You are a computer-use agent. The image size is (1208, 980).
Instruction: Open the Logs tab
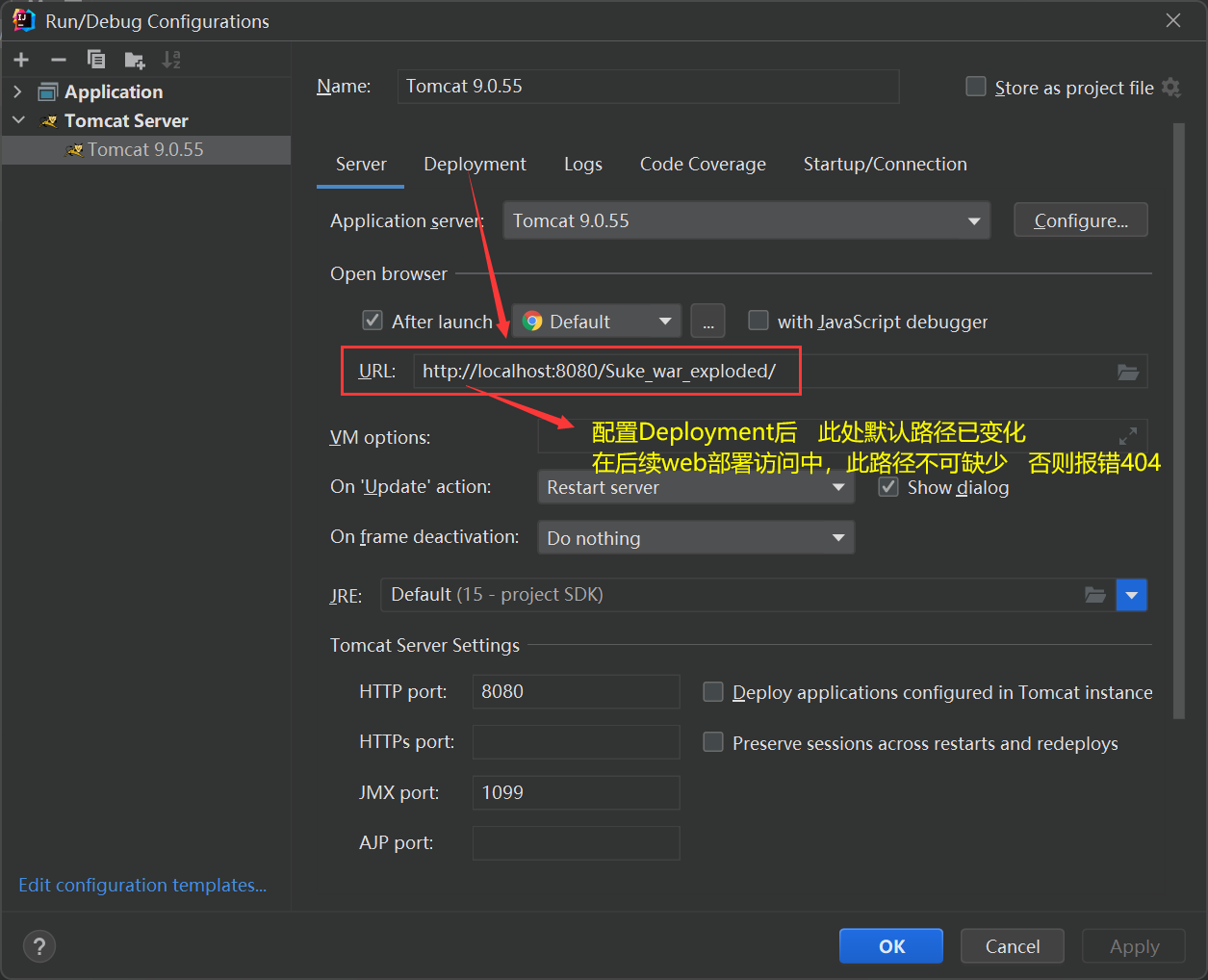(582, 164)
